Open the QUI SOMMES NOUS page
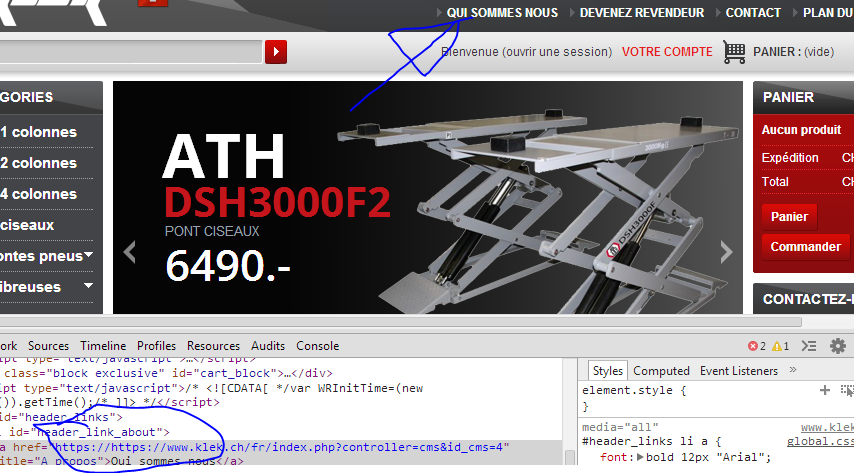Image resolution: width=854 pixels, height=473 pixels. 502,13
